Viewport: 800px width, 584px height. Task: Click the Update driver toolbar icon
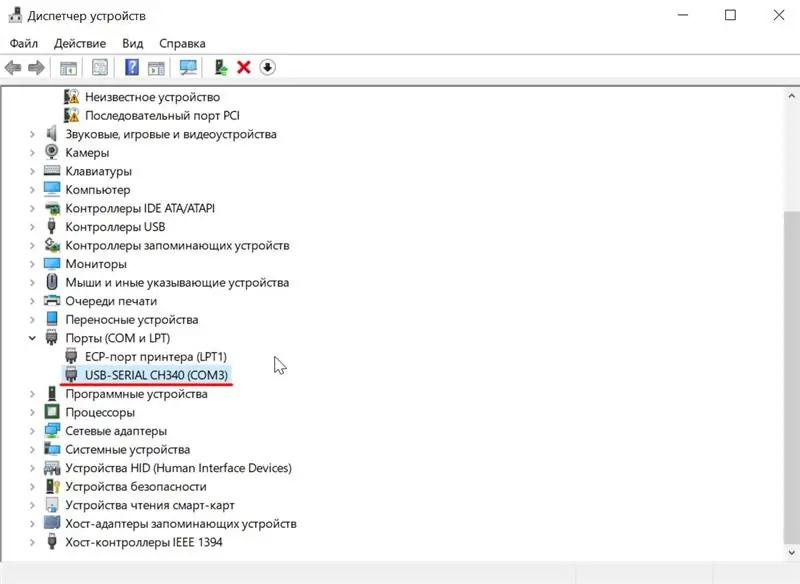coord(221,67)
